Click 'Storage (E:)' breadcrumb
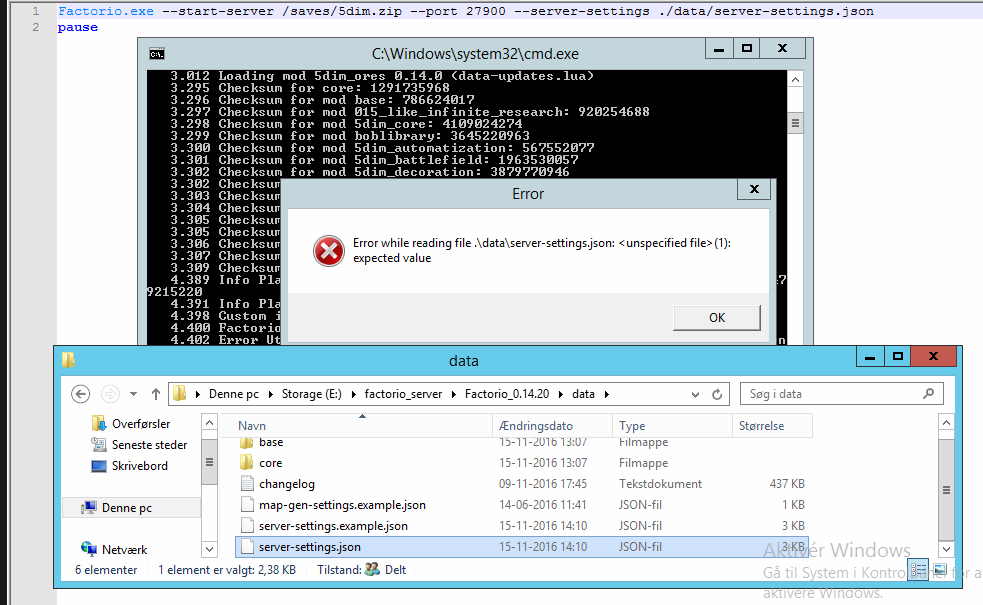This screenshot has width=983, height=605. (312, 394)
